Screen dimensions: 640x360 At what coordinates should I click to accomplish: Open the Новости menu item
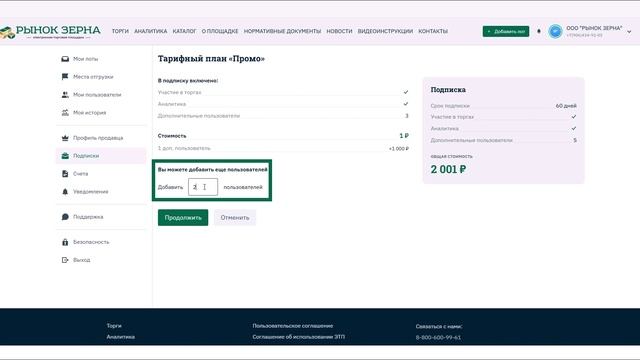pyautogui.click(x=339, y=31)
